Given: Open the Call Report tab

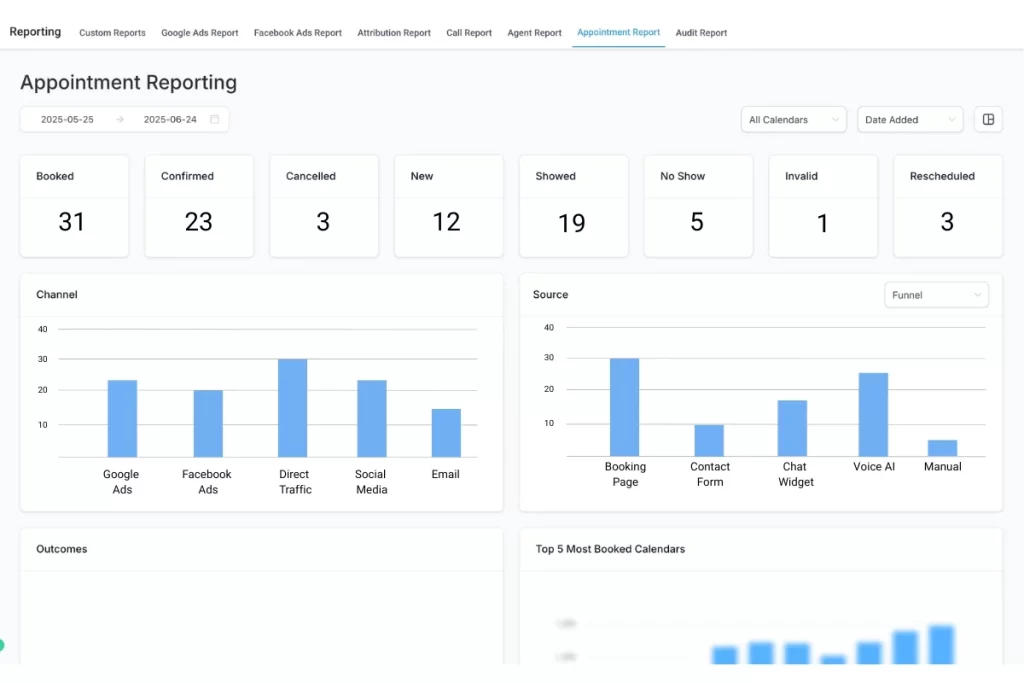Looking at the screenshot, I should coord(469,33).
